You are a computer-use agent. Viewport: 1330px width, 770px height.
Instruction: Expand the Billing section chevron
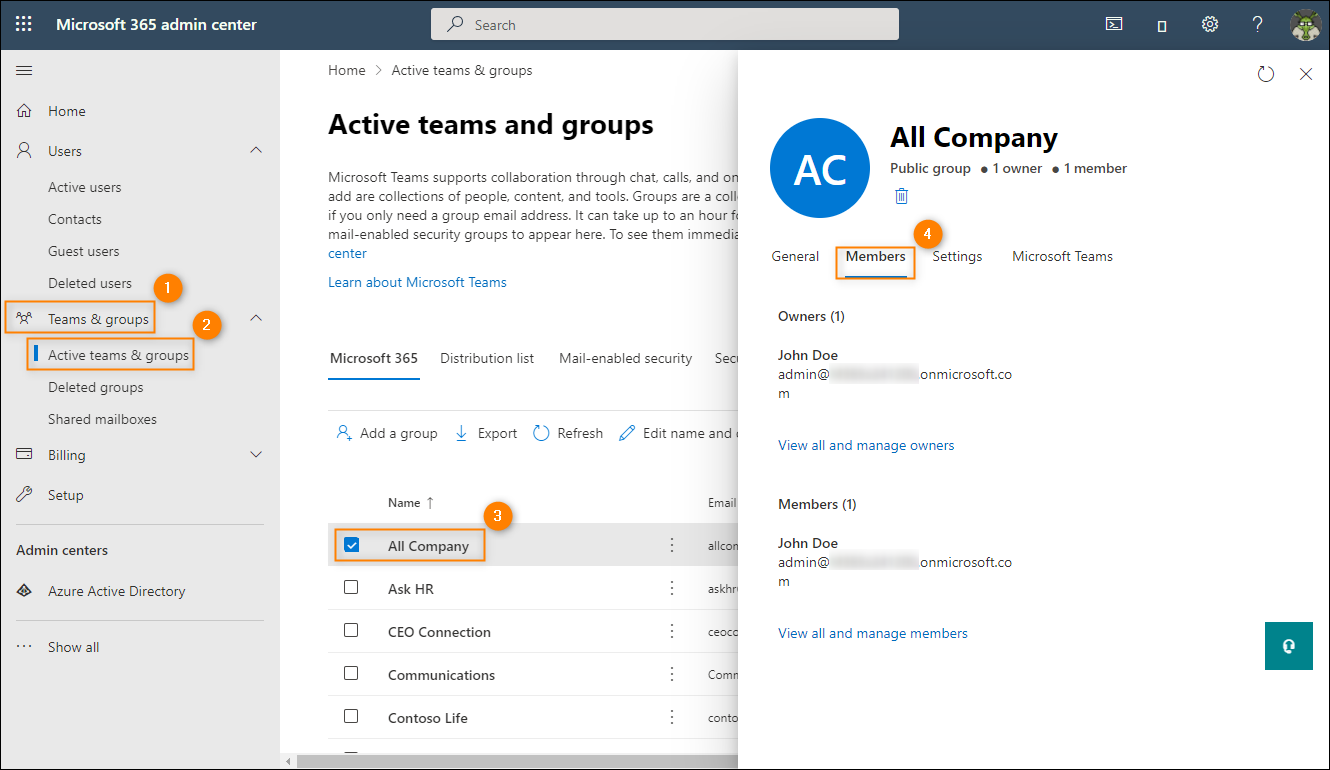(256, 455)
